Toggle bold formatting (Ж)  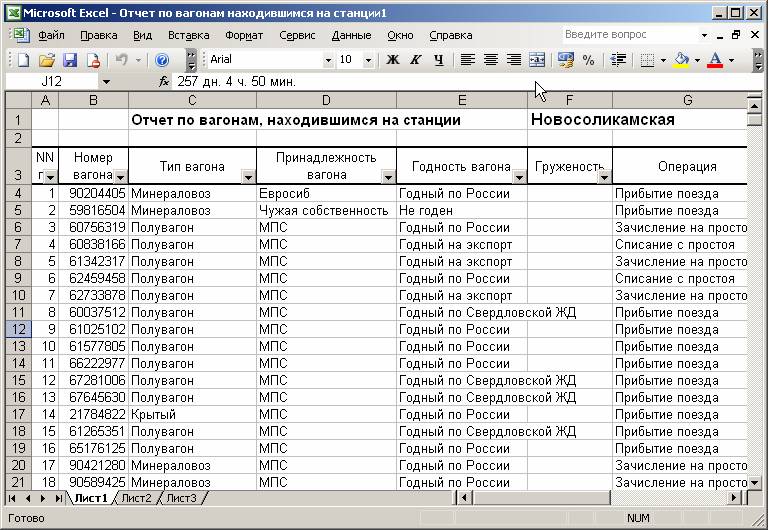pyautogui.click(x=392, y=60)
